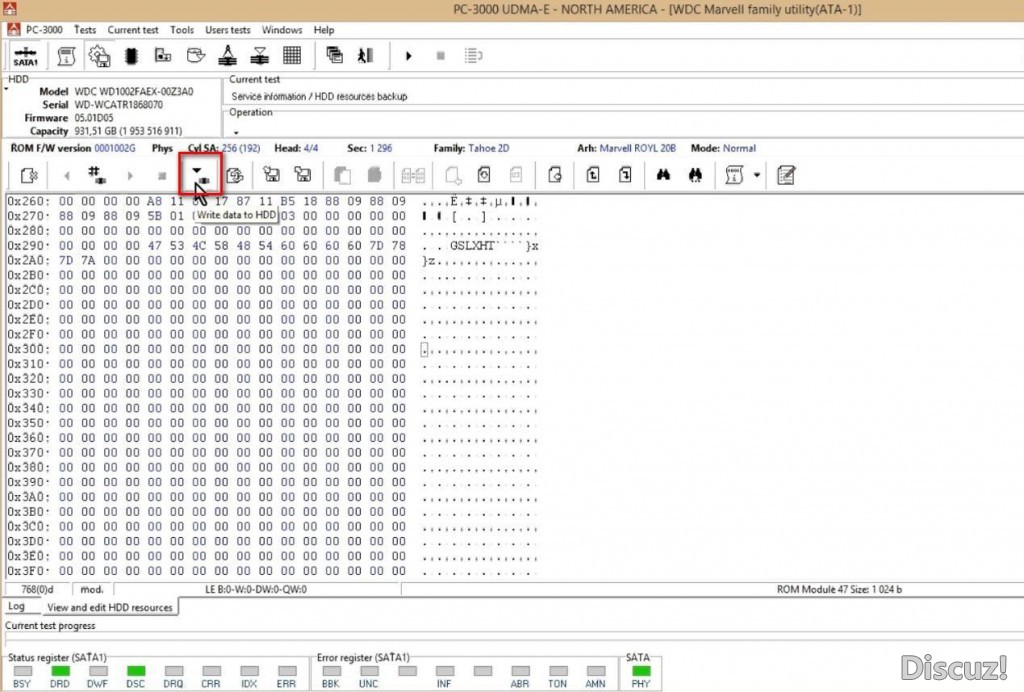Click the black chip icon
Viewport: 1024px width, 692px height.
click(131, 56)
